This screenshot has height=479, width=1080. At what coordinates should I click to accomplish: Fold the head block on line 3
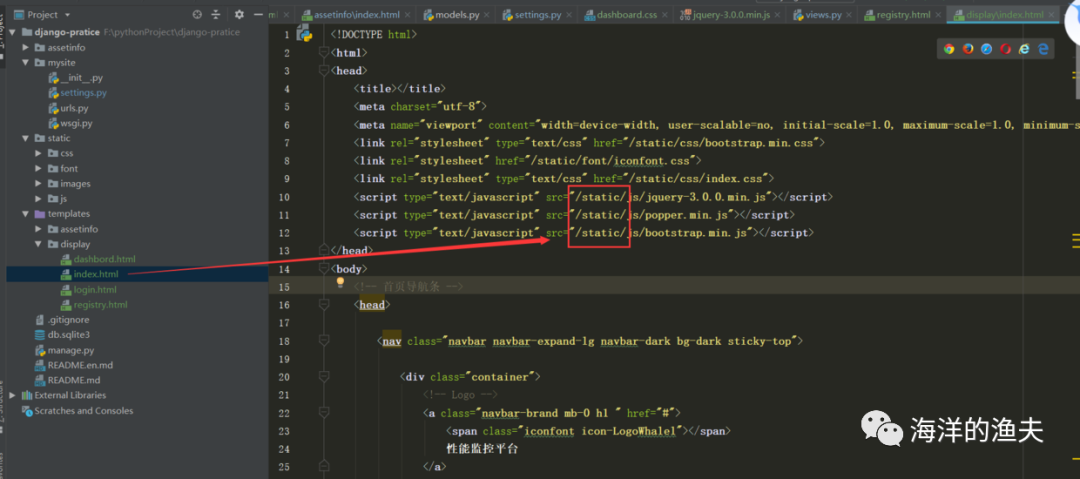pos(324,70)
